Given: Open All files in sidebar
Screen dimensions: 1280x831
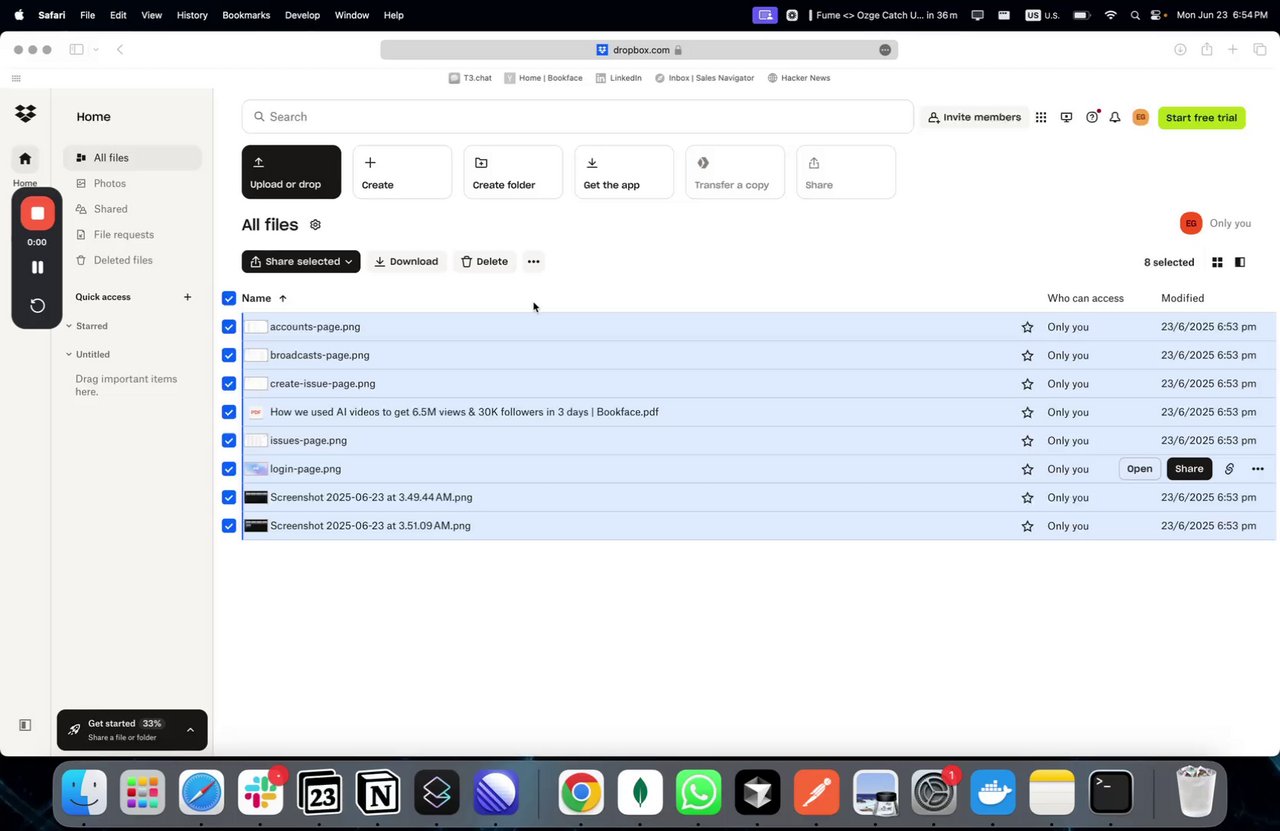Looking at the screenshot, I should (132, 158).
